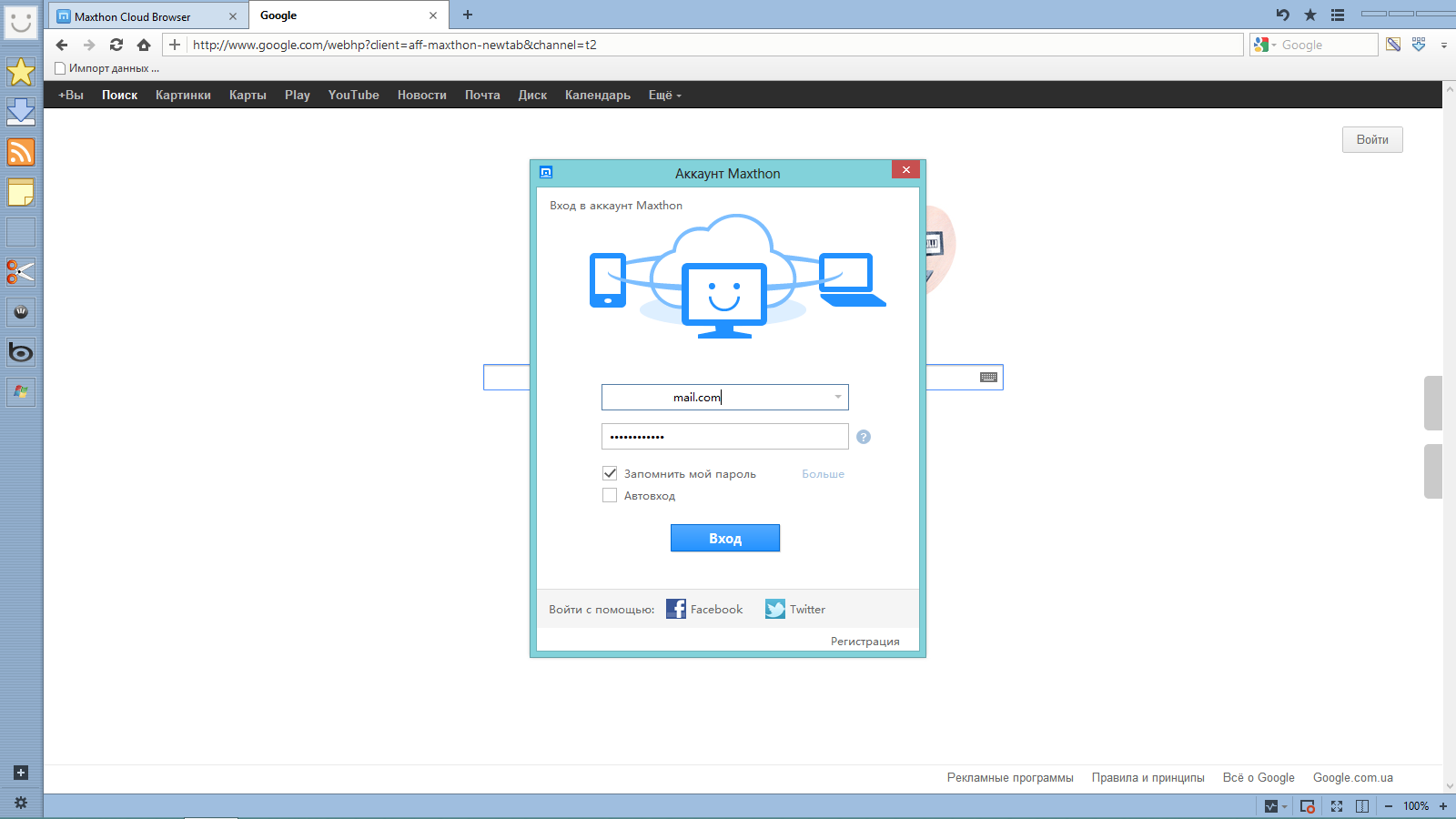Open 'Картинки' in the Google bar

183,95
